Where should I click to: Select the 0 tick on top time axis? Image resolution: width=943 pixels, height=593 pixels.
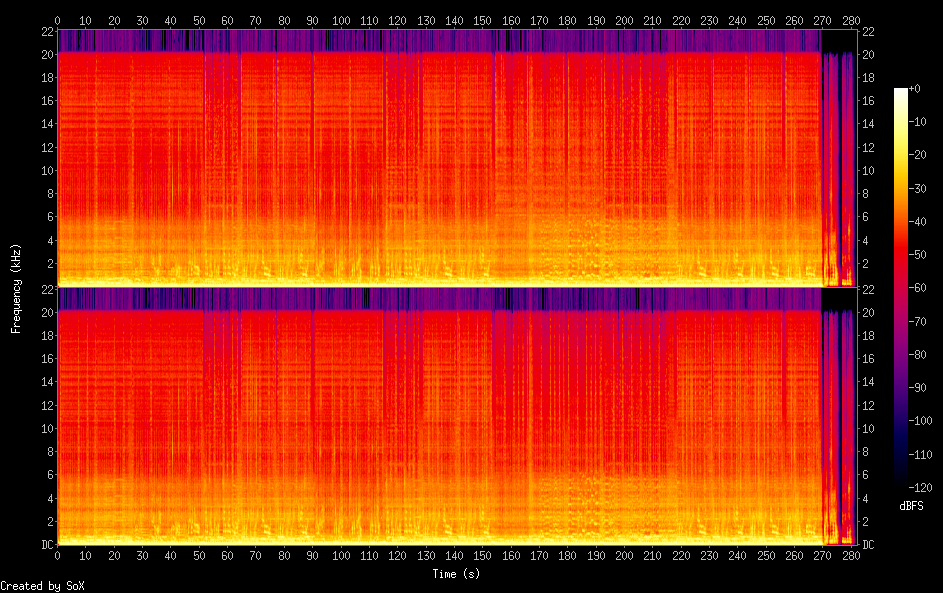pos(58,19)
